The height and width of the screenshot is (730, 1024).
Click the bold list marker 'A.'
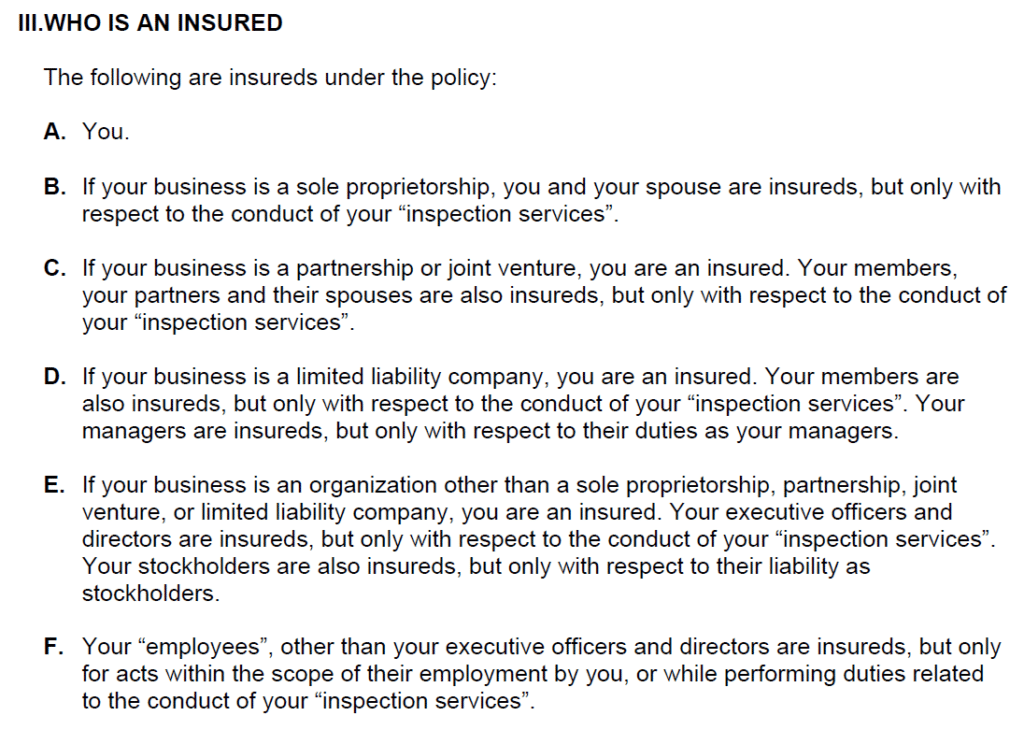[55, 131]
